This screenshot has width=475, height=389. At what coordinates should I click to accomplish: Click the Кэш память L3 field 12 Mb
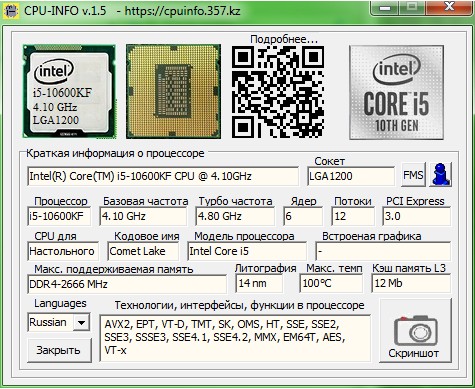[411, 283]
